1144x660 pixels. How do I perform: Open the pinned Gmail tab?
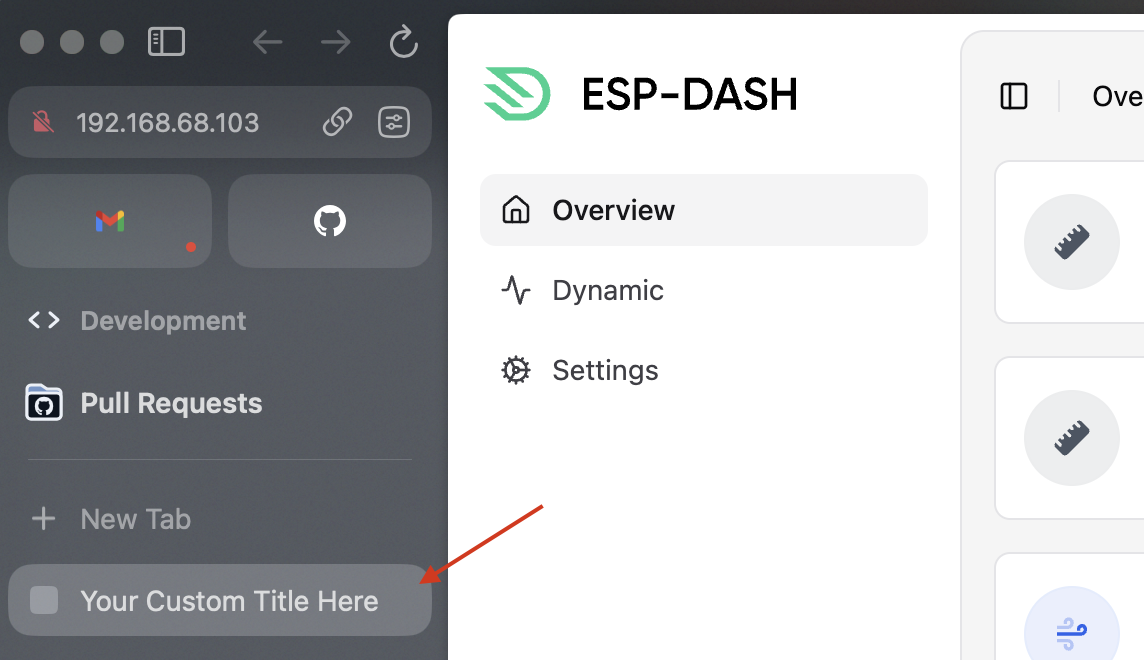[110, 220]
